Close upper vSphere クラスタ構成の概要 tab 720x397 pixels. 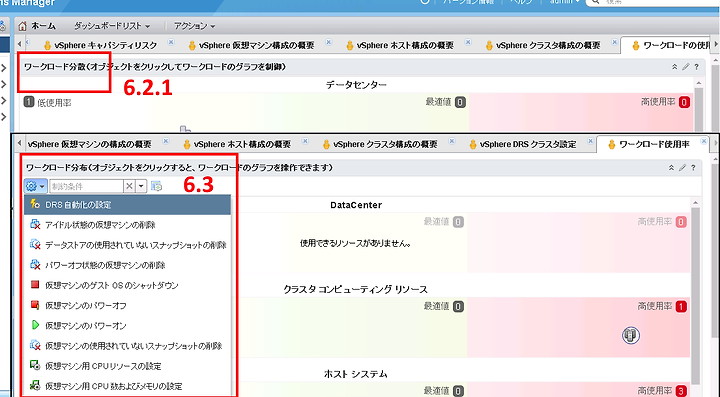pos(614,42)
